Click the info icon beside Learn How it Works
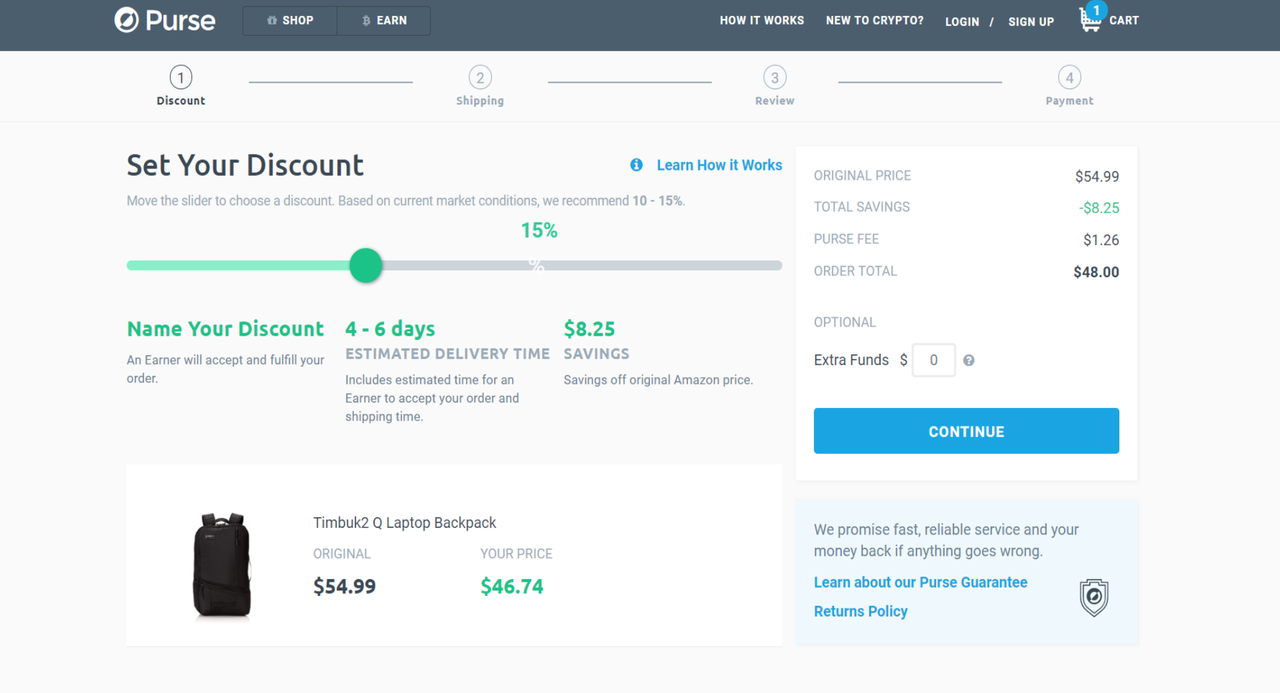This screenshot has width=1280, height=693. tap(636, 165)
